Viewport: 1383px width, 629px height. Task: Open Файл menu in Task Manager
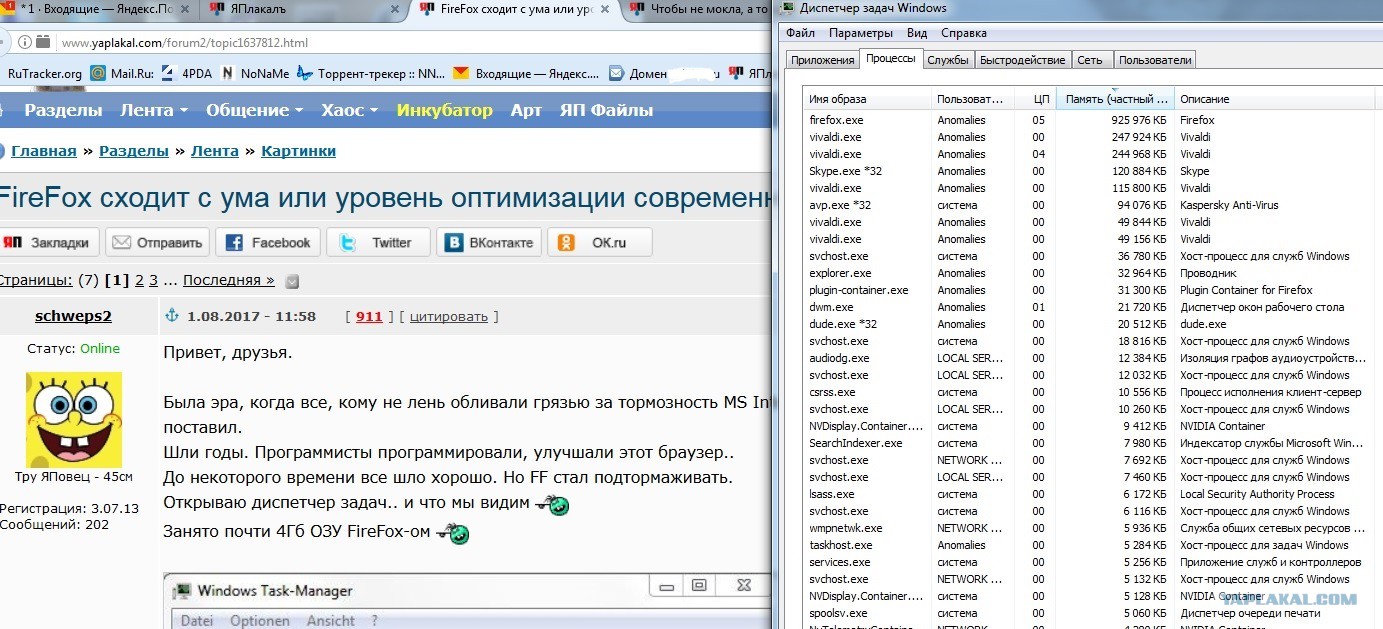pos(801,33)
